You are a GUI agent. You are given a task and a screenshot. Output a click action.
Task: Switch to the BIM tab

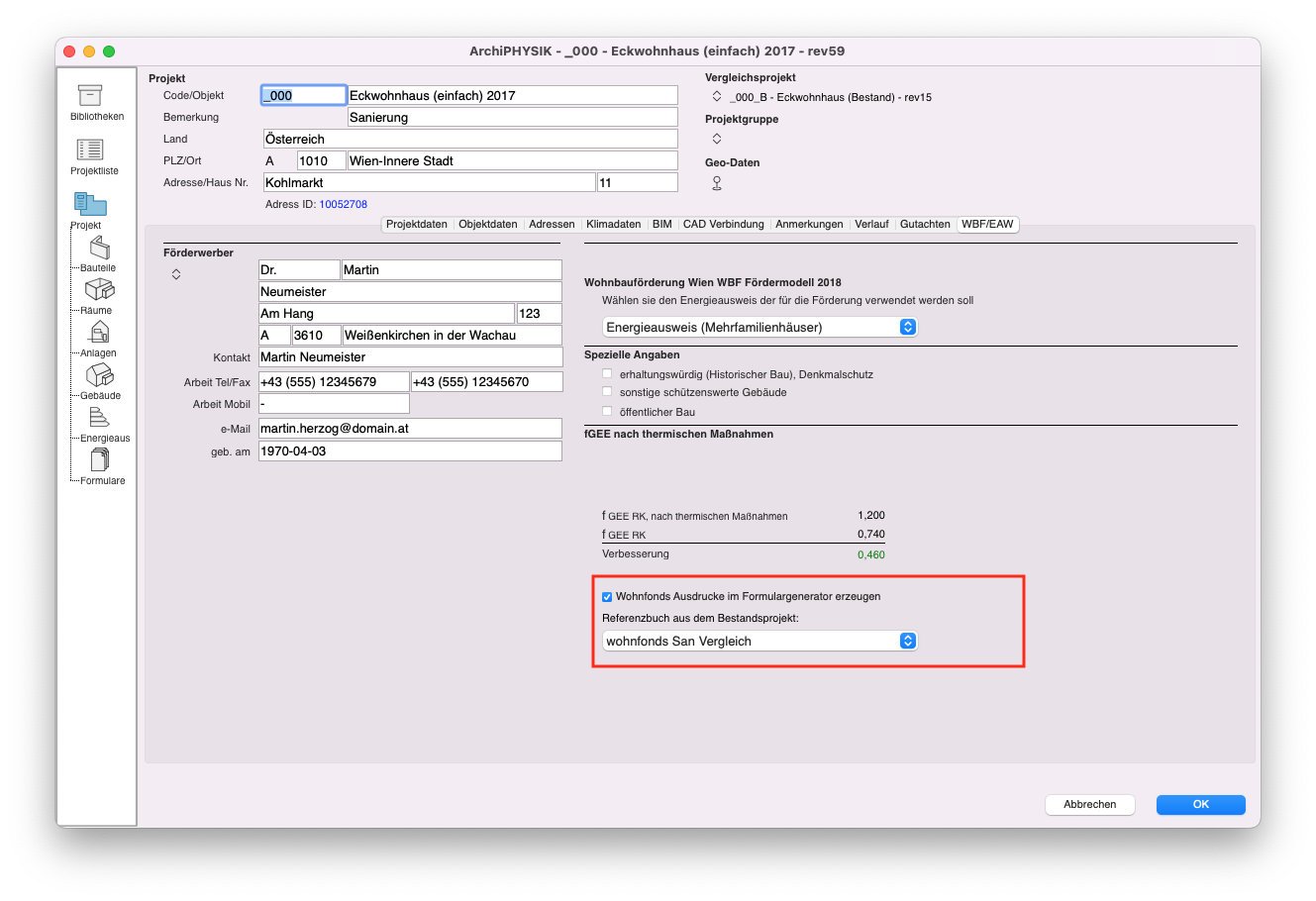(662, 225)
